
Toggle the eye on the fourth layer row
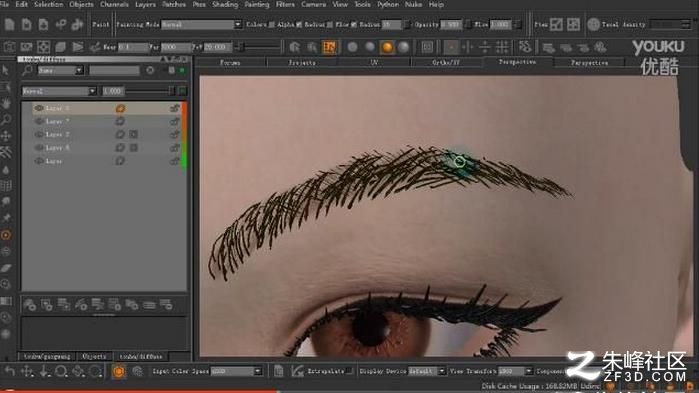pyautogui.click(x=39, y=147)
